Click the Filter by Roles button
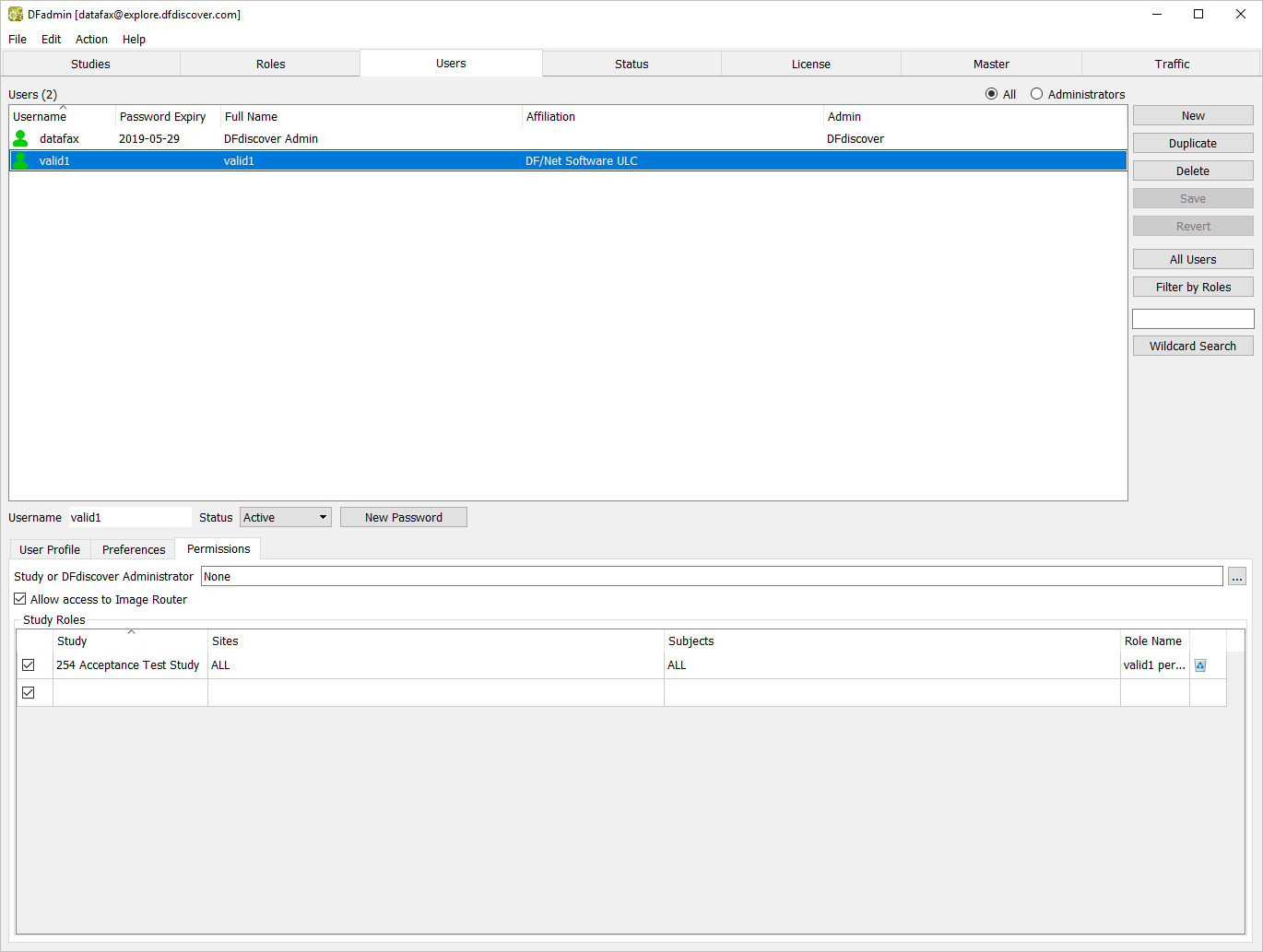This screenshot has width=1263, height=952. point(1193,288)
